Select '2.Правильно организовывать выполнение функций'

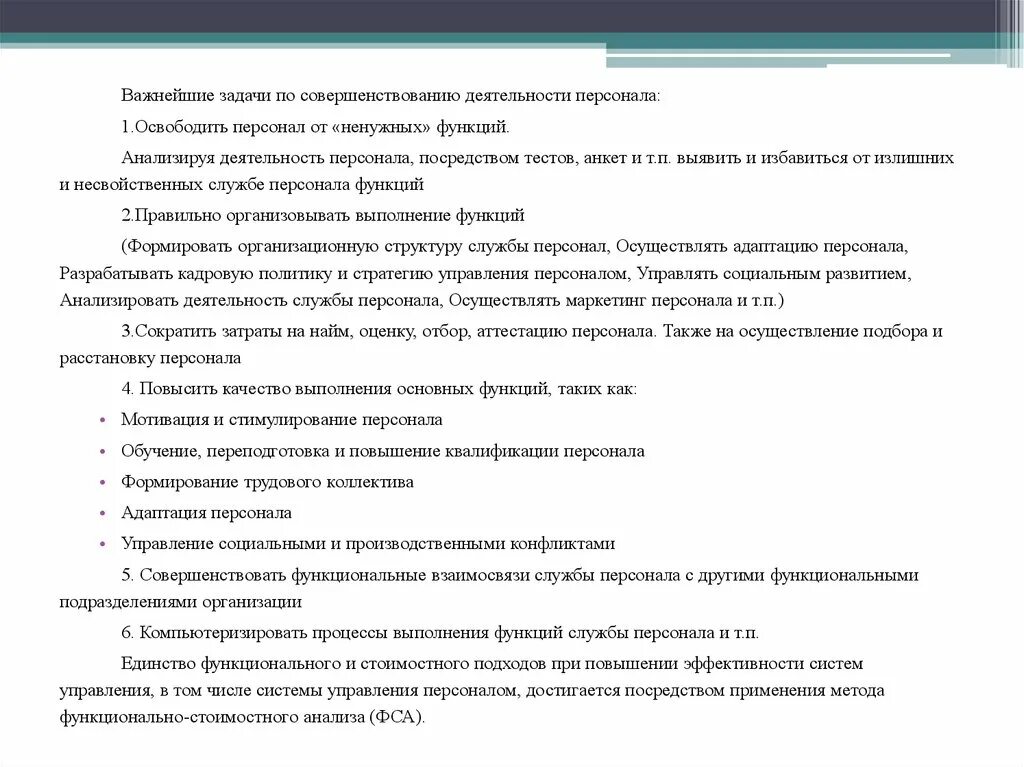point(323,216)
